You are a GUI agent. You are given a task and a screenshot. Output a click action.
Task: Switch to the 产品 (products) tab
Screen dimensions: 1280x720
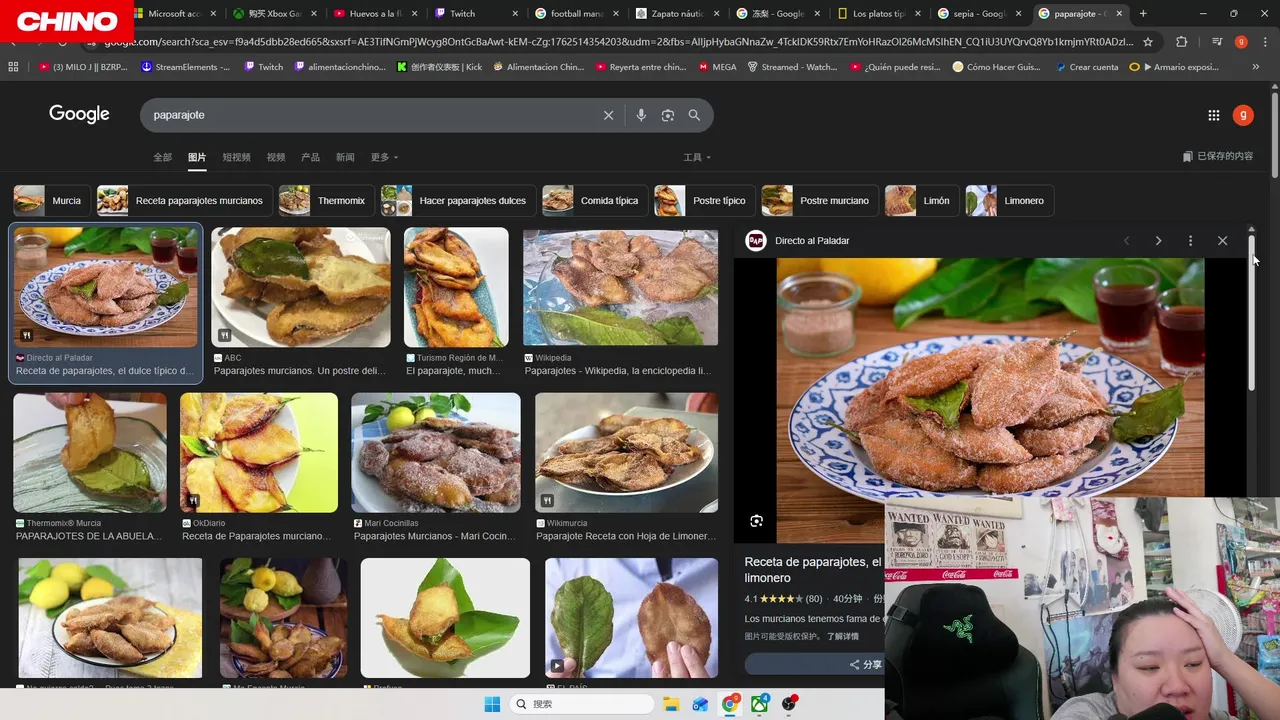[310, 157]
